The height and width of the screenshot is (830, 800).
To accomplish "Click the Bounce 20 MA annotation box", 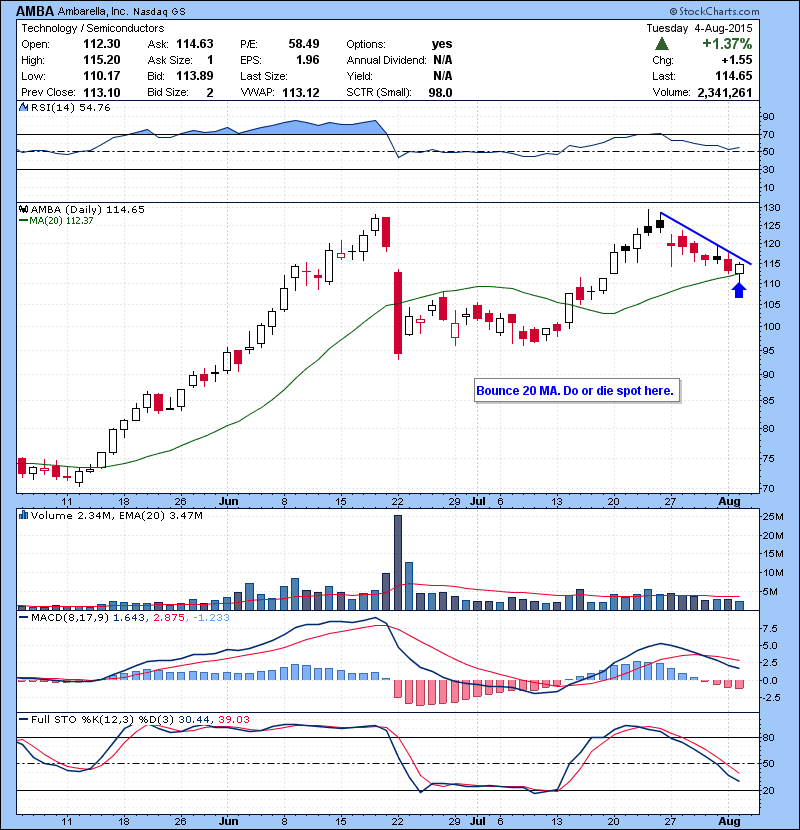I will [577, 391].
